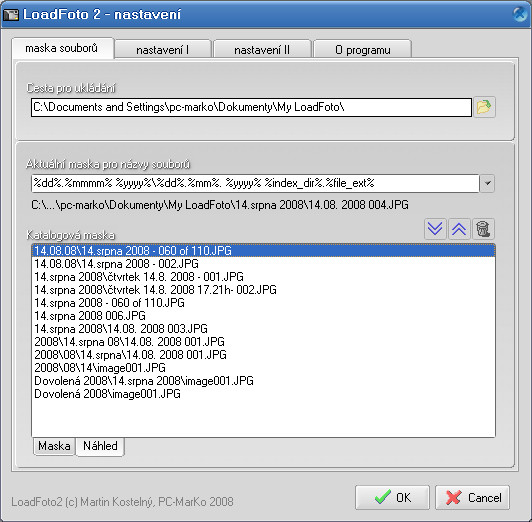Switch list to the 'Maska' bottom tab
Image resolution: width=532 pixels, height=522 pixels.
point(54,446)
